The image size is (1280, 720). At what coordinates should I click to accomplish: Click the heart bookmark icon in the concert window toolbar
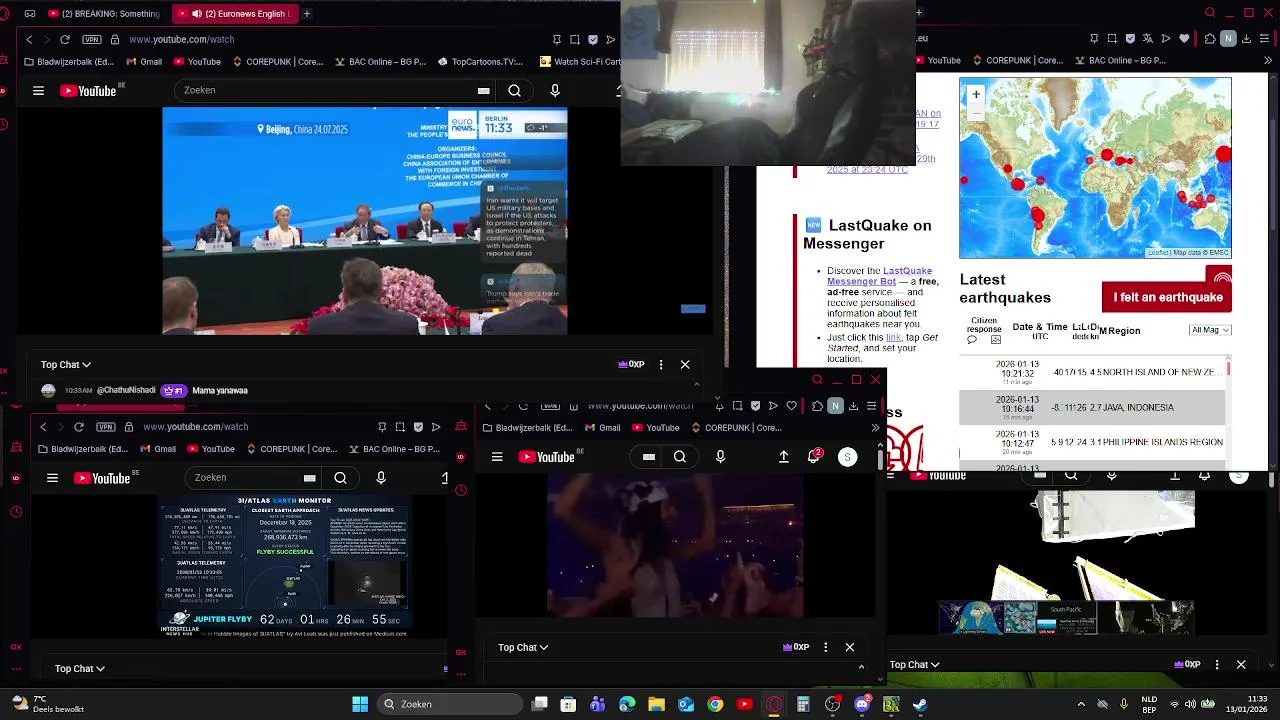tap(792, 406)
